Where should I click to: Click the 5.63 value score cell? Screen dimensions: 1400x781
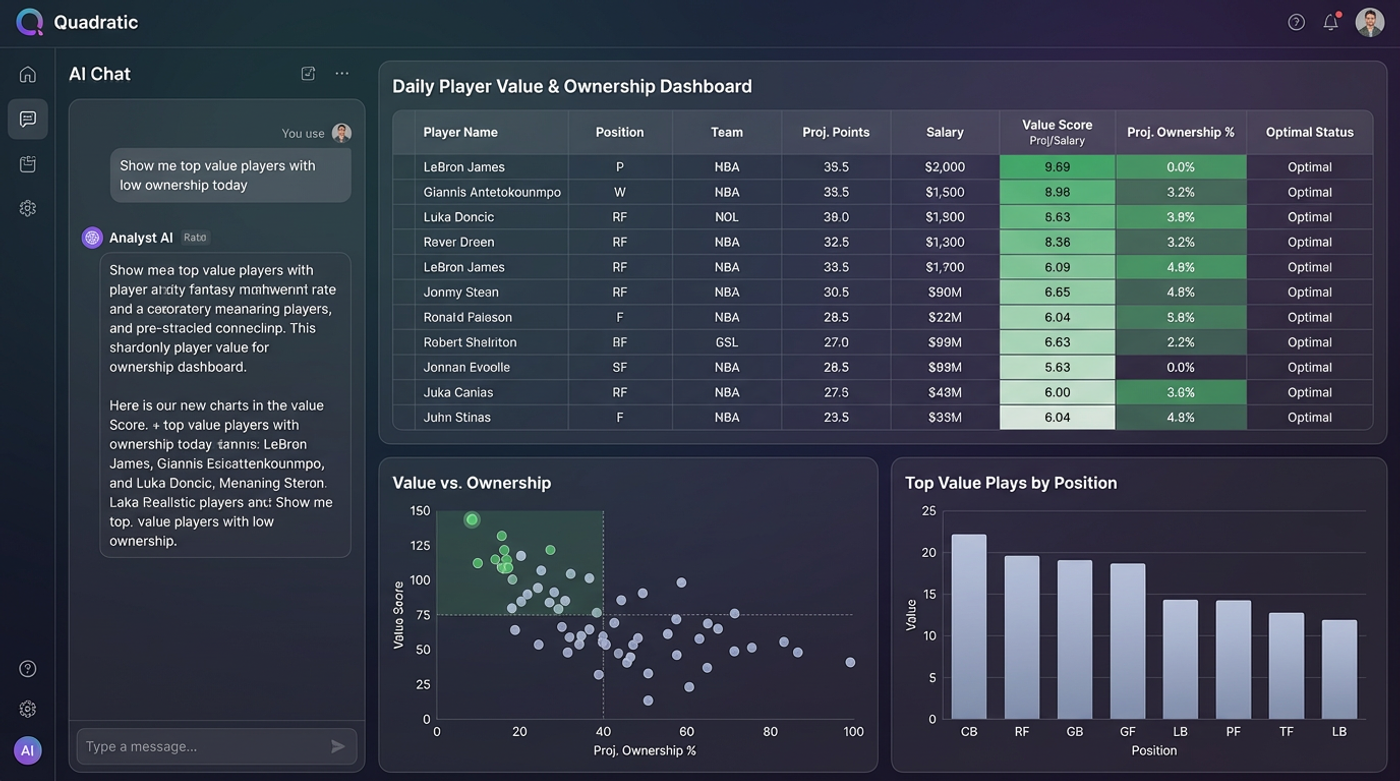tap(1057, 367)
